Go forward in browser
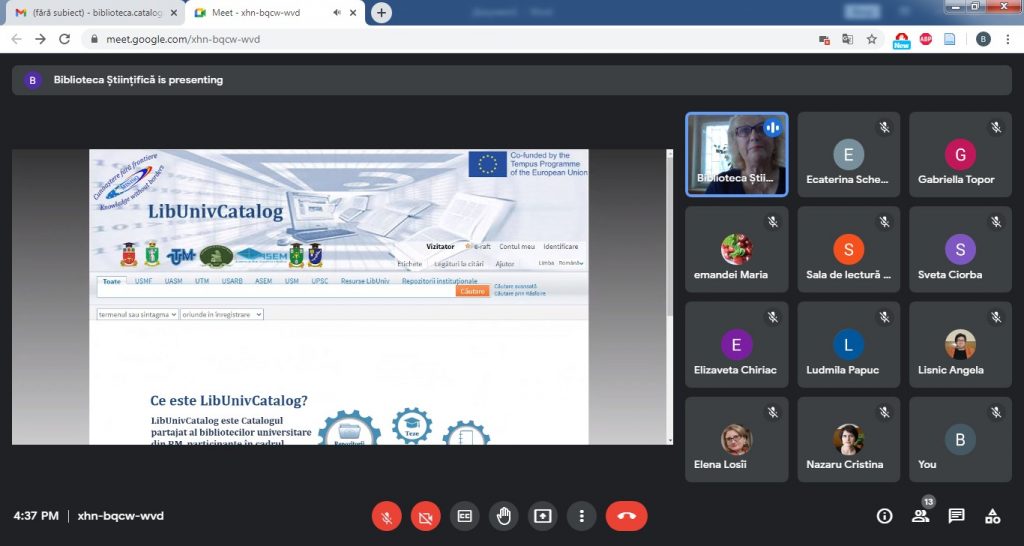Viewport: 1024px width, 546px height. 40,39
